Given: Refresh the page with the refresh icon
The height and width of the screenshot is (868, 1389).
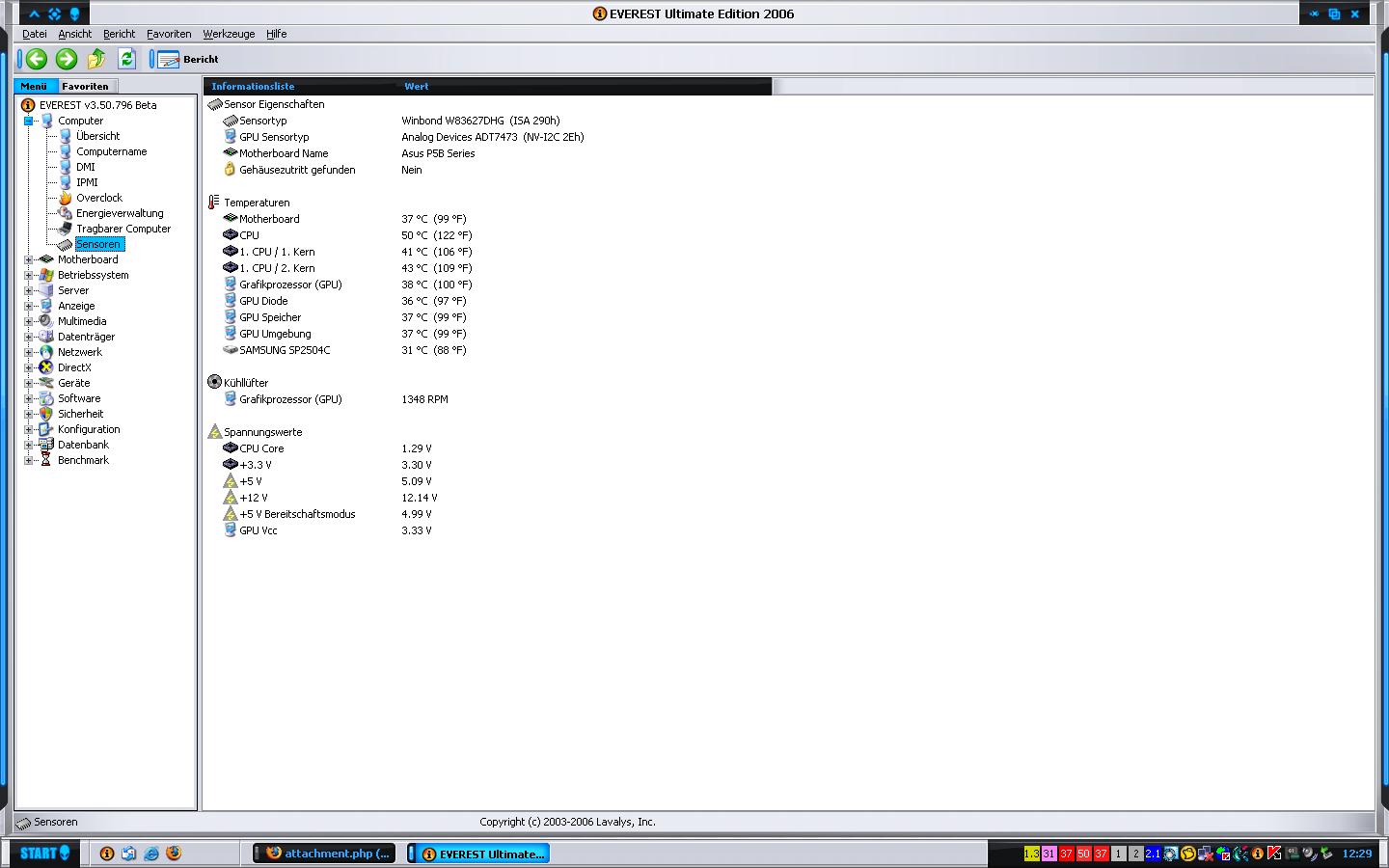Looking at the screenshot, I should pyautogui.click(x=126, y=60).
